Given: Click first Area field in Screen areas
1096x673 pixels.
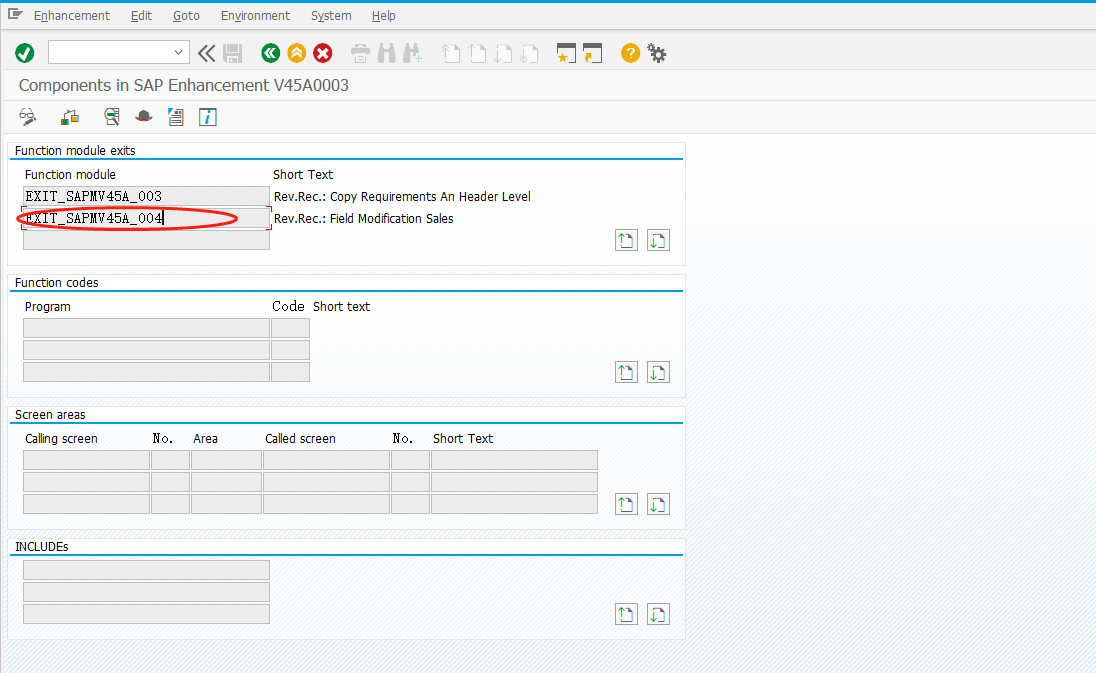Looking at the screenshot, I should pyautogui.click(x=226, y=460).
